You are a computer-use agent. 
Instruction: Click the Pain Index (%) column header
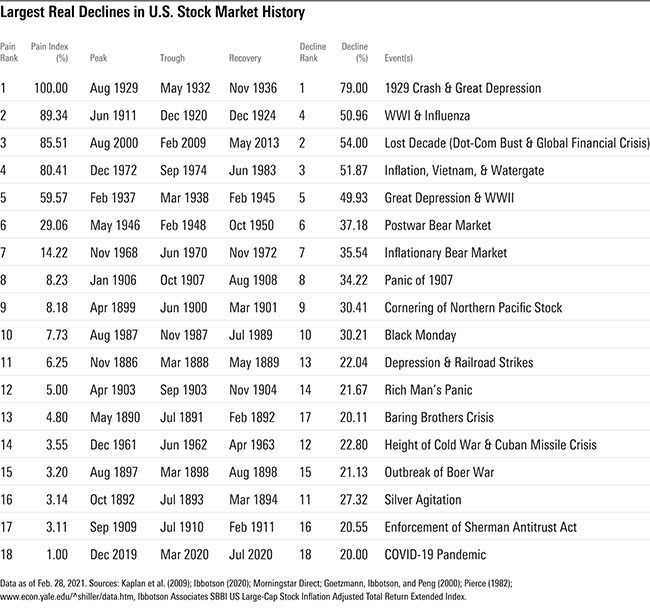point(49,52)
